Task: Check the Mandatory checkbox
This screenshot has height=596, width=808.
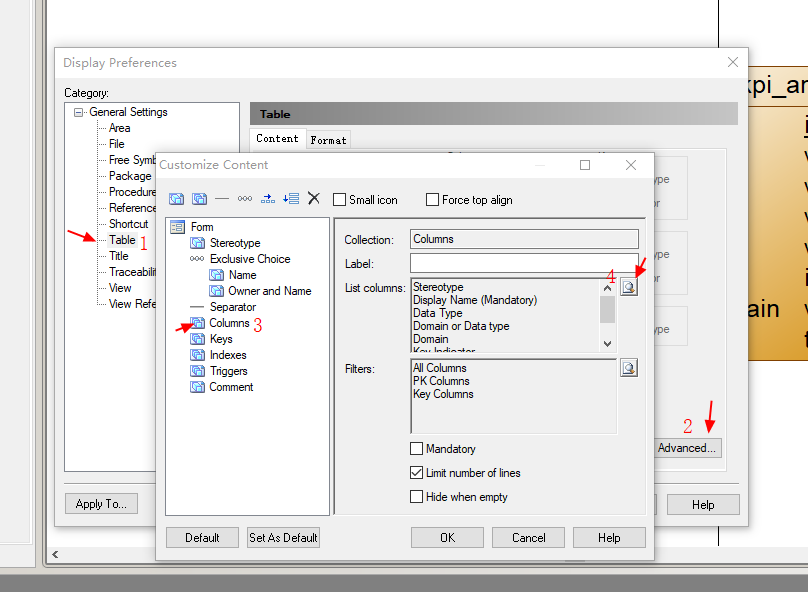Action: [x=418, y=449]
